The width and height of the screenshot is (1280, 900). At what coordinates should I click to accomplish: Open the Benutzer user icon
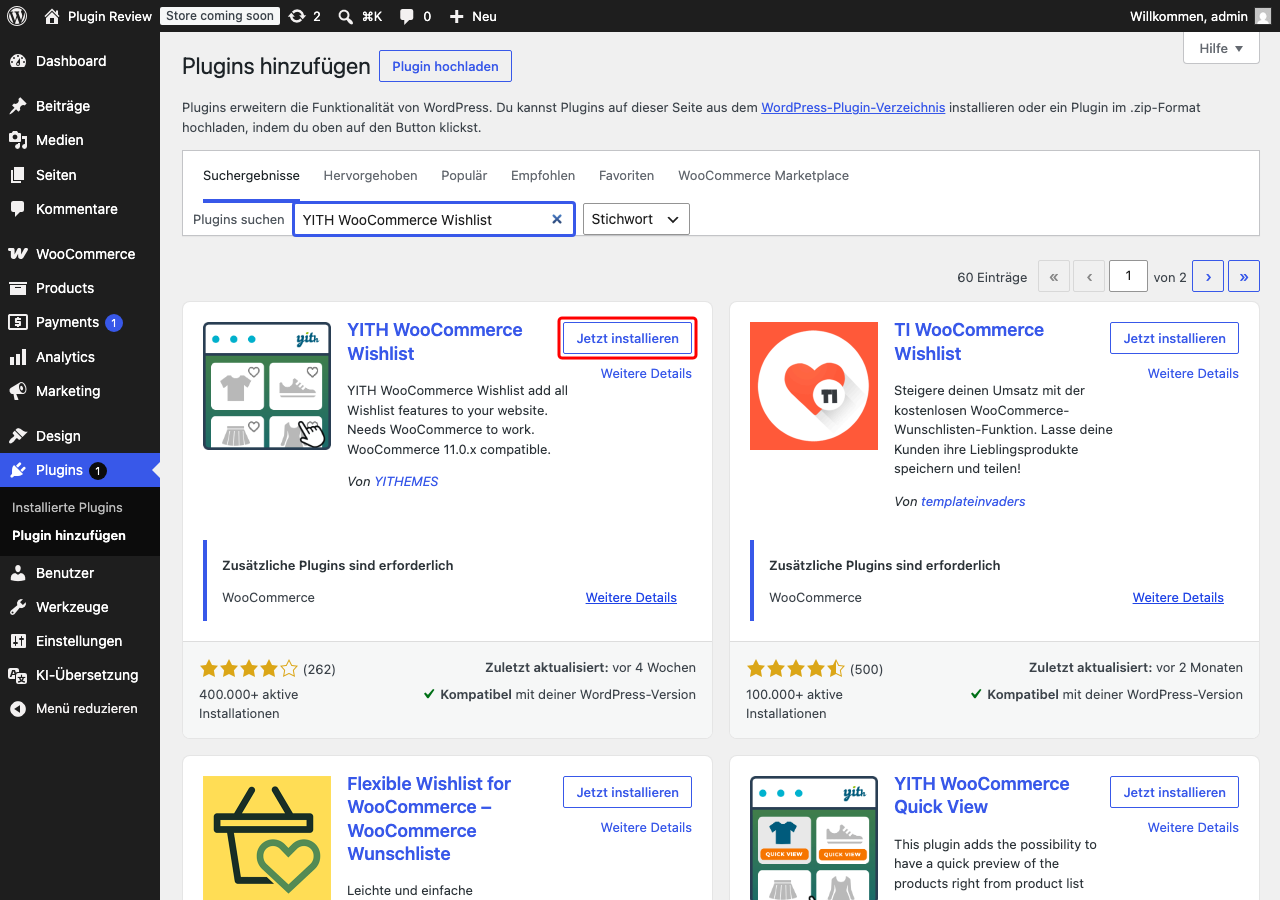click(18, 573)
